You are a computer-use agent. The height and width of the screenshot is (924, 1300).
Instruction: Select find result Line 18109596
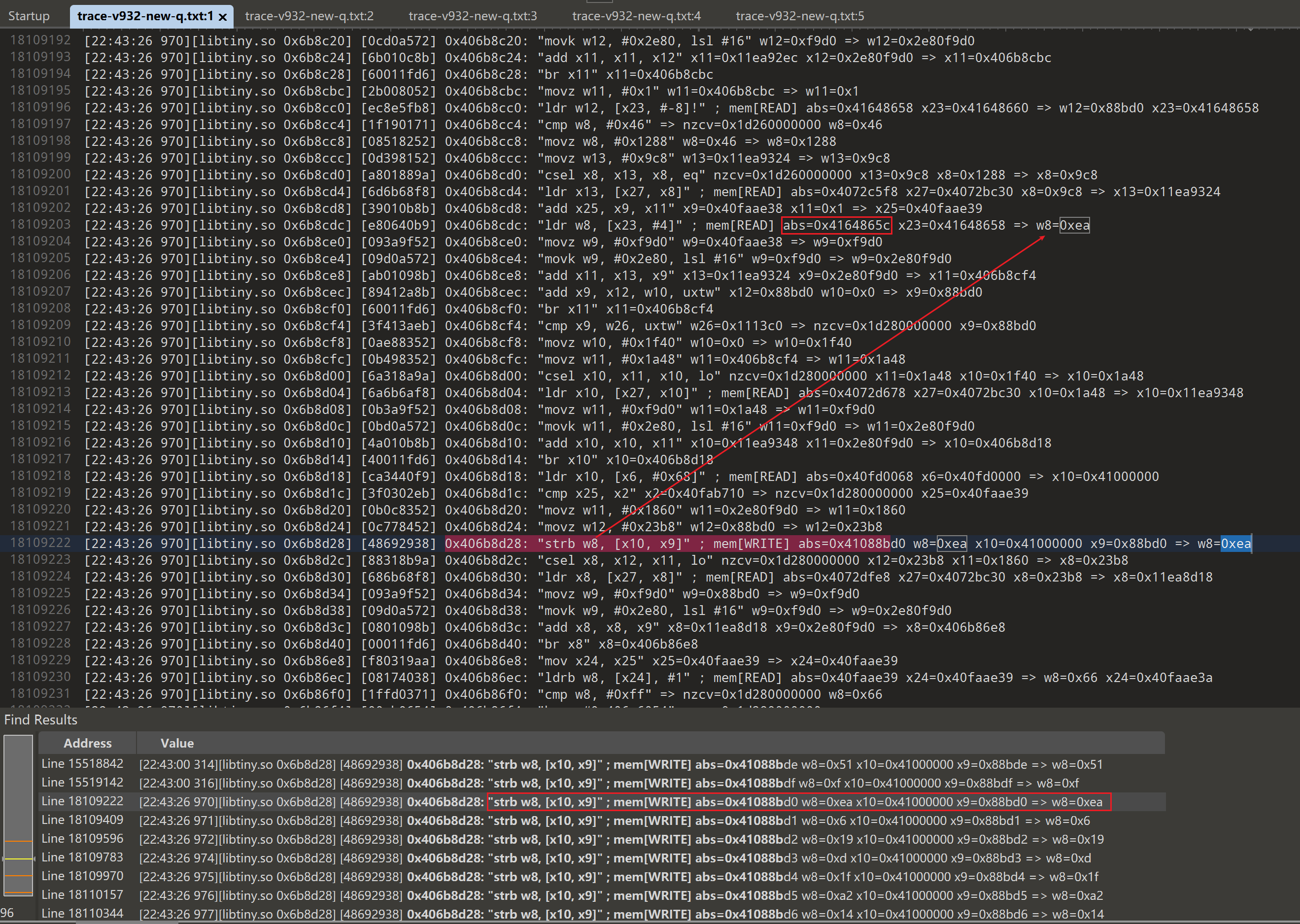(602, 839)
